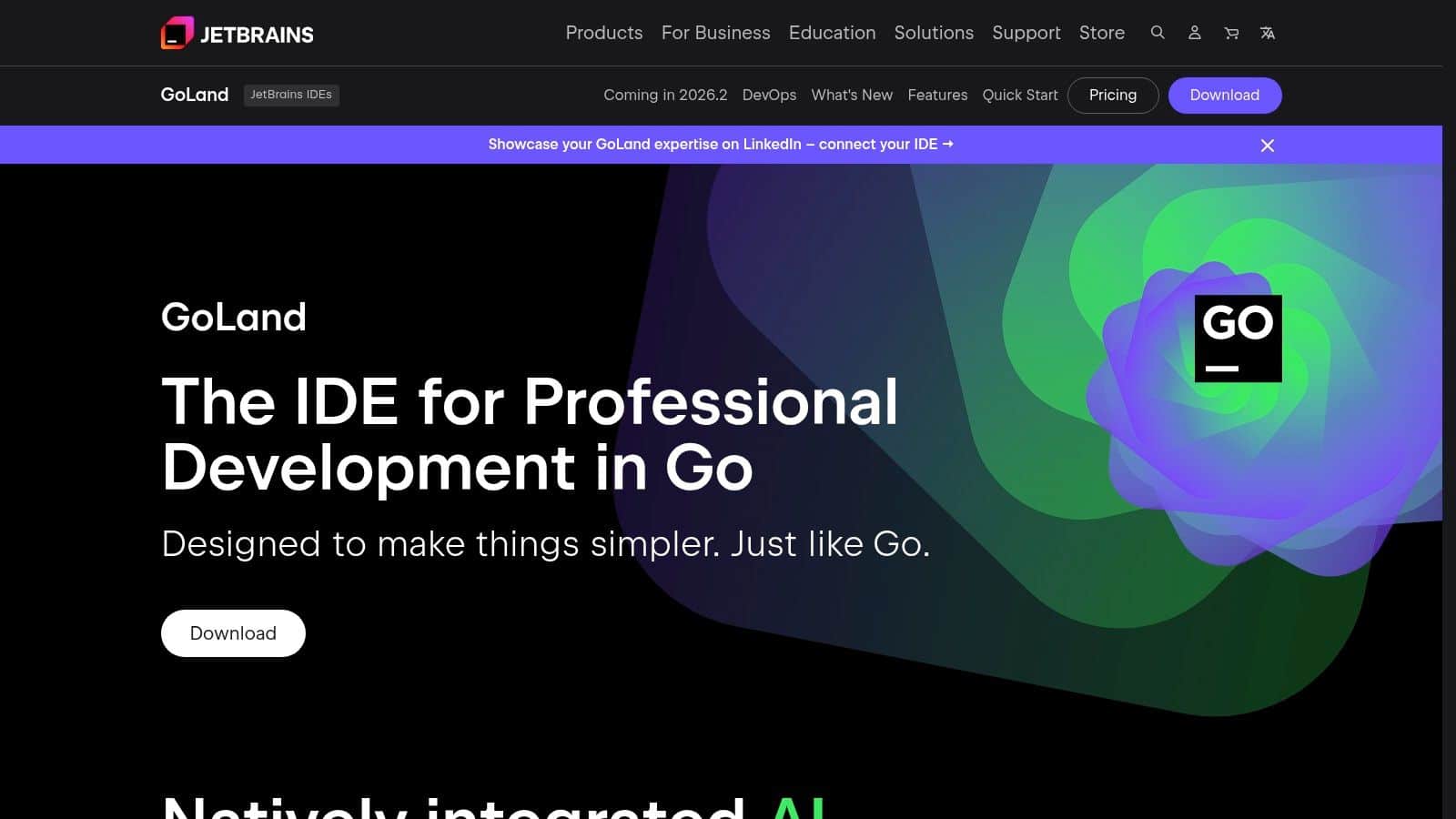The image size is (1456, 819).
Task: Open the site search icon
Action: 1158,33
